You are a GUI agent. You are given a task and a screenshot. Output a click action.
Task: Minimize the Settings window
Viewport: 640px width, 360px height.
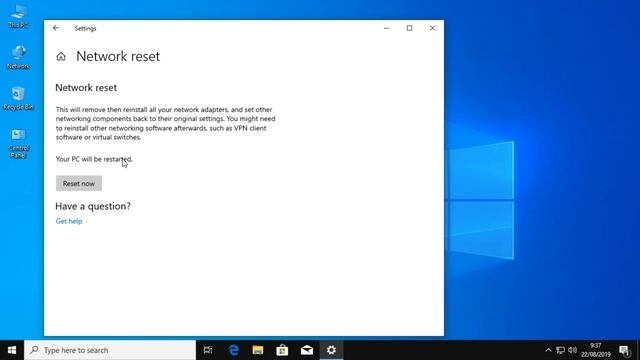click(387, 28)
